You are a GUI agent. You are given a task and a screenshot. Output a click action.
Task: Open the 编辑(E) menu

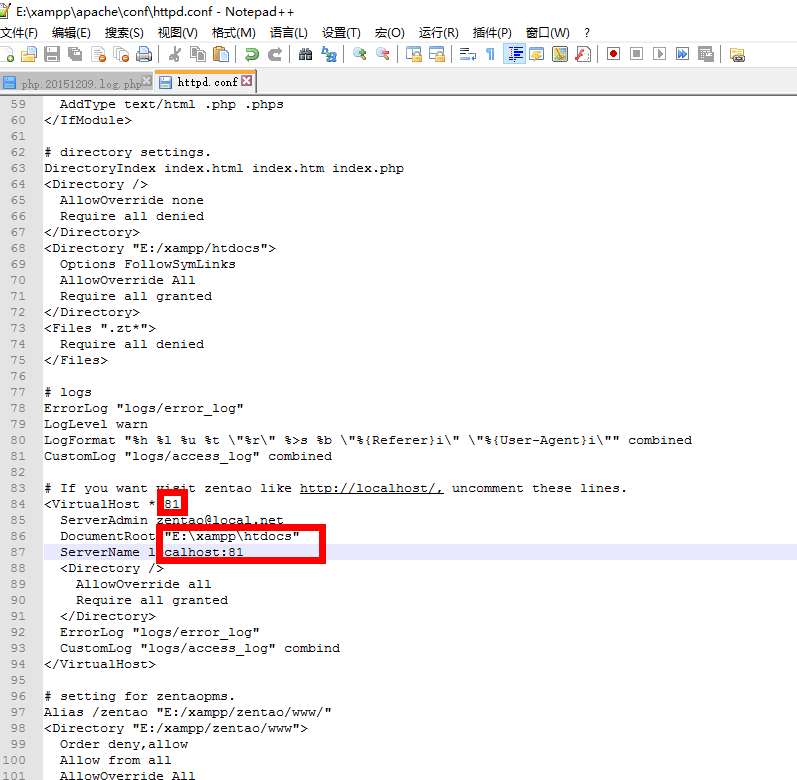click(x=71, y=33)
